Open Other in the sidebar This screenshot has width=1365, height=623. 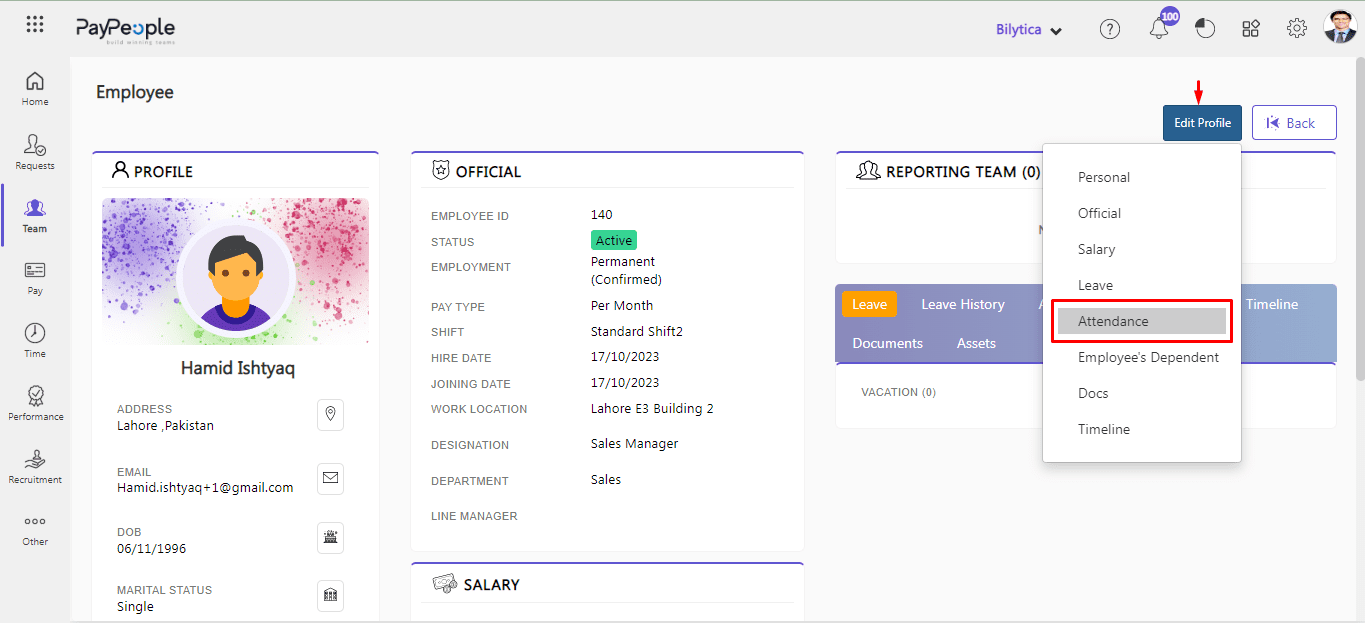pyautogui.click(x=35, y=529)
